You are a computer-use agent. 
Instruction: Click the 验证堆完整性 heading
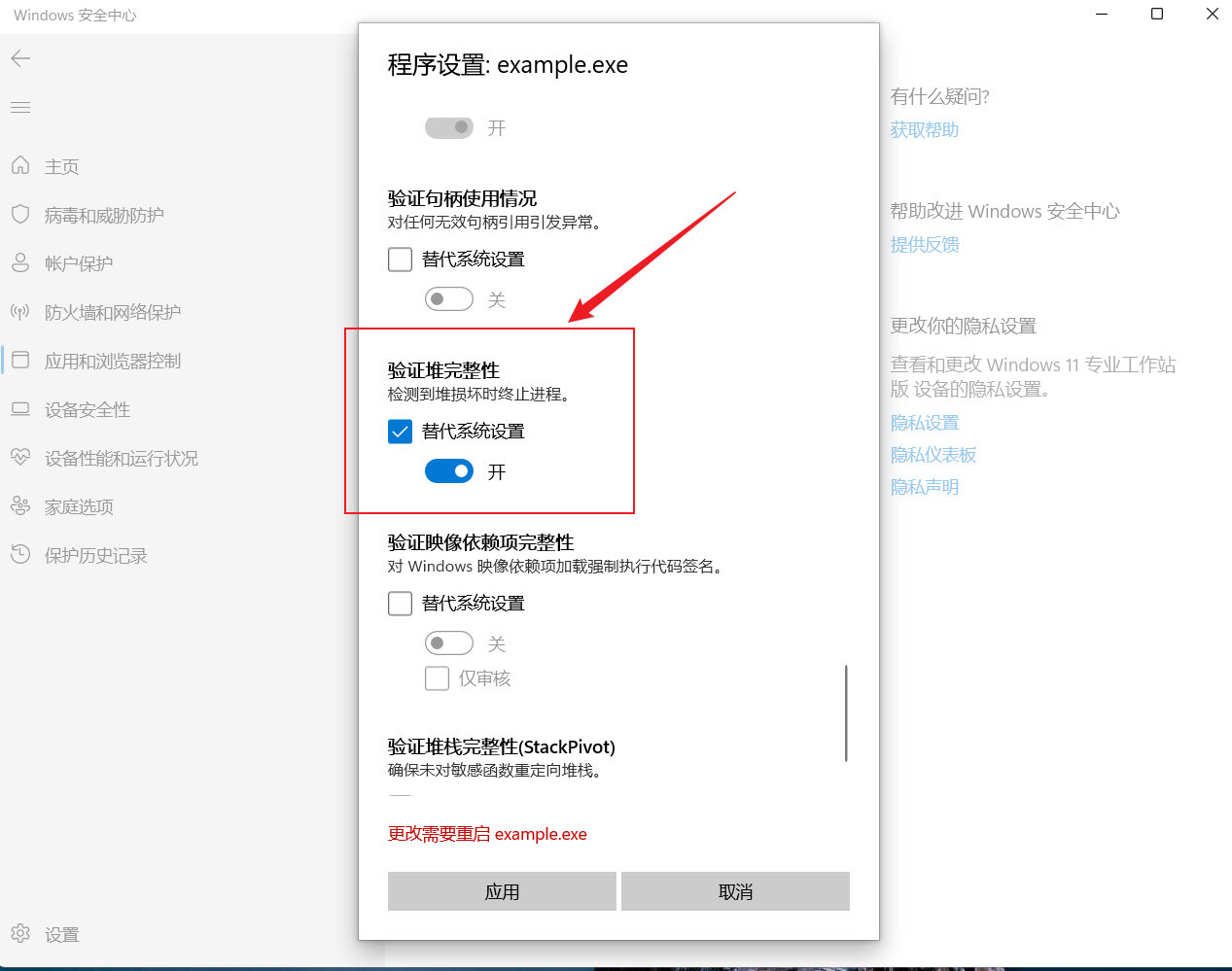(443, 370)
